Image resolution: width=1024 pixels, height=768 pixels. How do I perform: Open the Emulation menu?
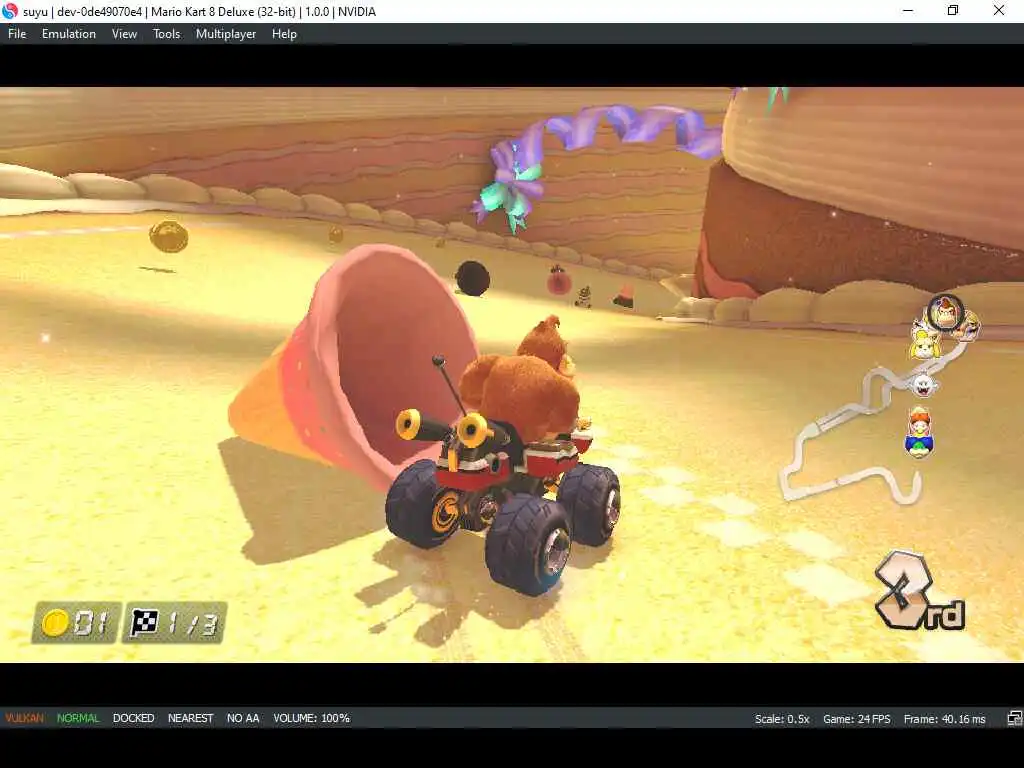click(69, 34)
